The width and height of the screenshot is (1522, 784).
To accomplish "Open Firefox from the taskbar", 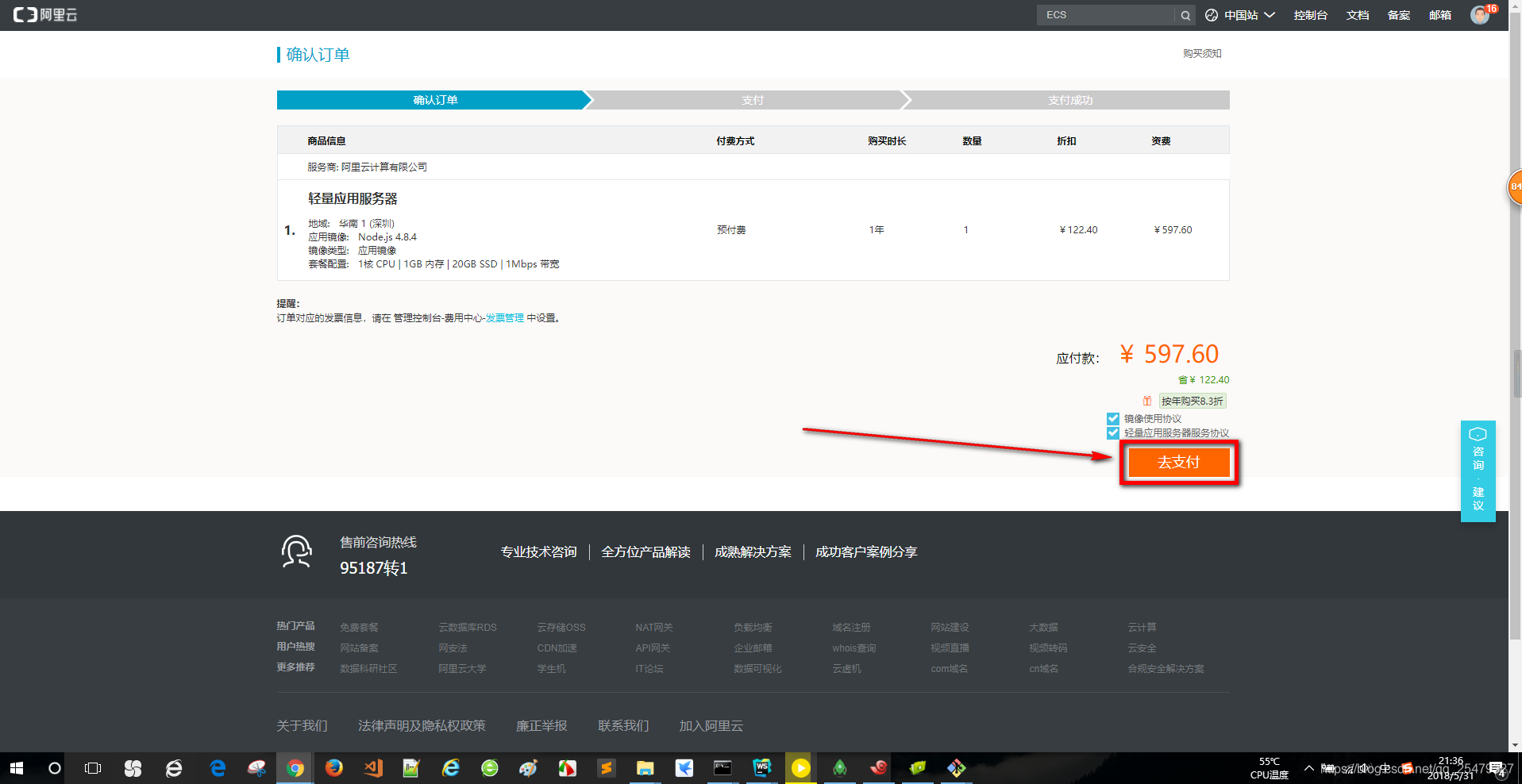I will pos(333,768).
